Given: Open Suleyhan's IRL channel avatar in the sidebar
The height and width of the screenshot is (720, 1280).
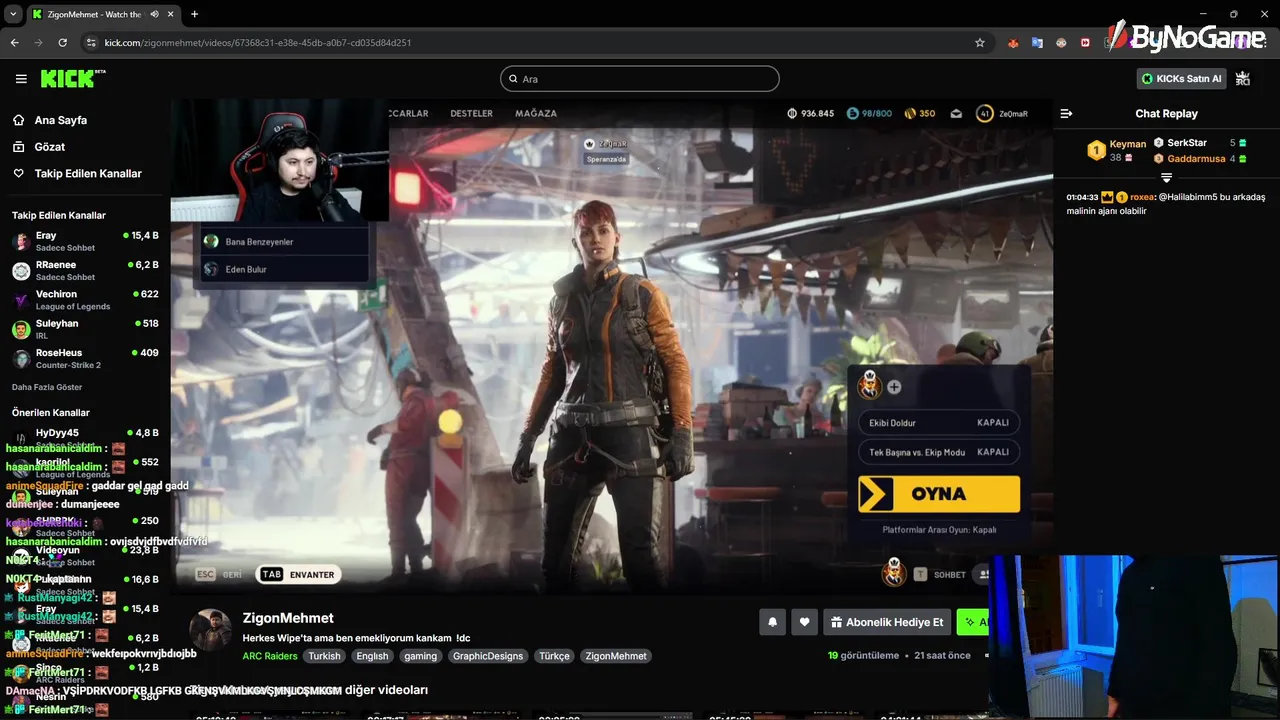Looking at the screenshot, I should tap(21, 329).
